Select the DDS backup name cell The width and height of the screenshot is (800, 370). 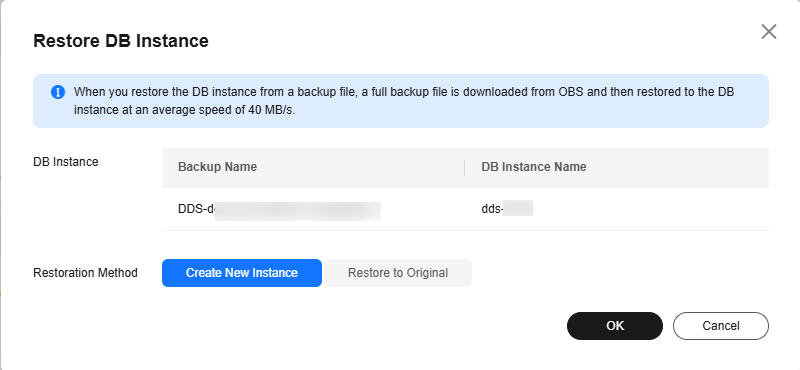(x=279, y=209)
